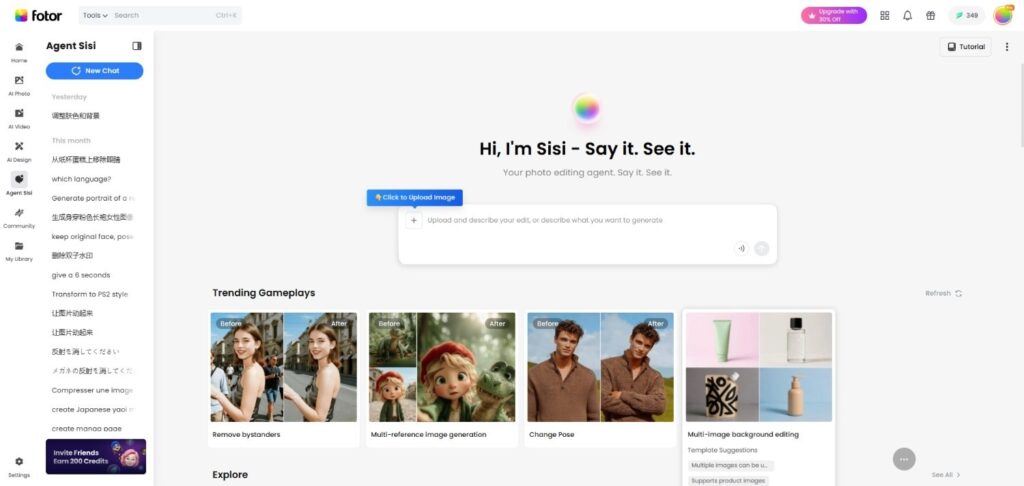Open 'Transform to PS2 style' chat
The height and width of the screenshot is (486, 1024).
click(x=90, y=294)
